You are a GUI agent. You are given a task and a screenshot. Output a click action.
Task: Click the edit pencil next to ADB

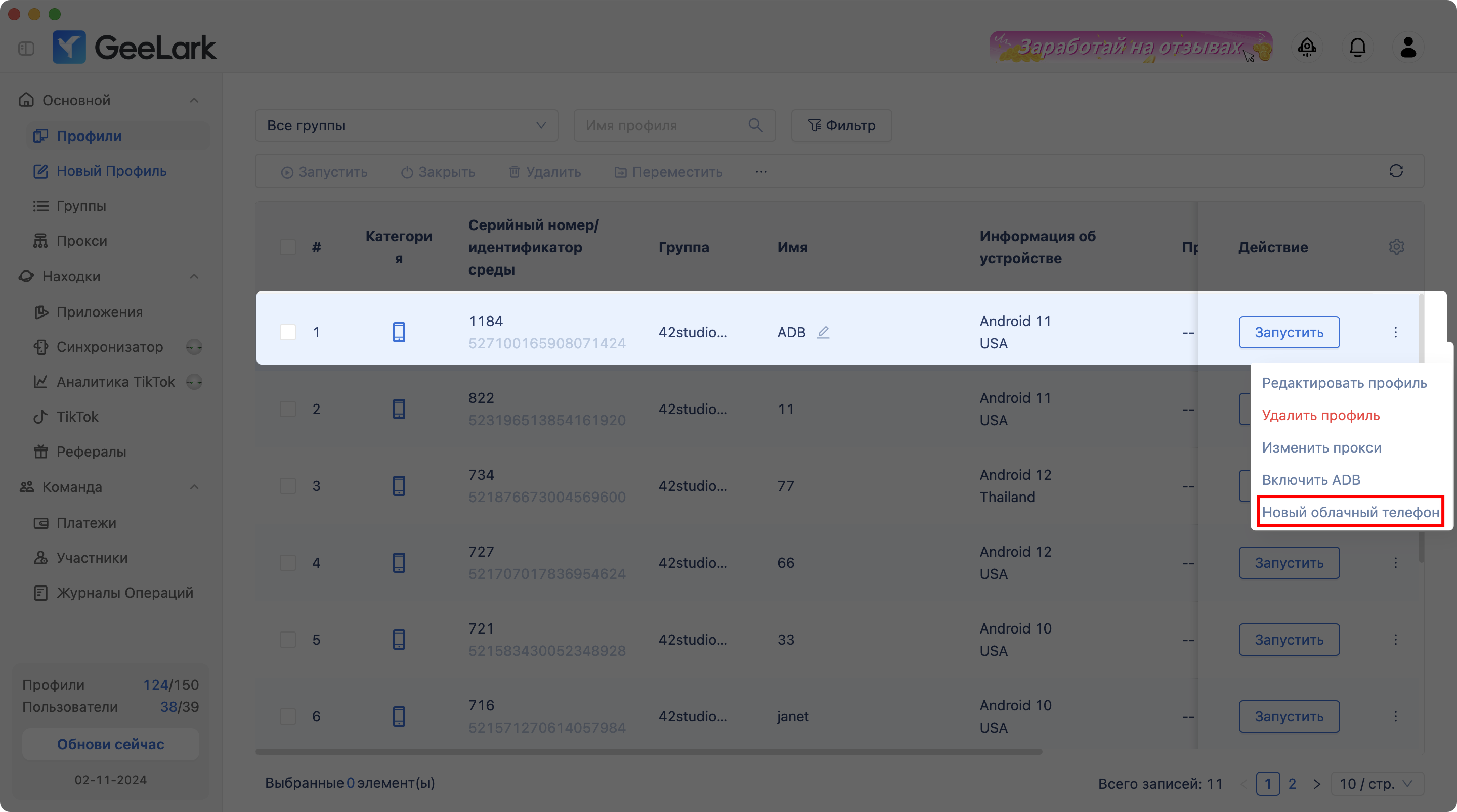pyautogui.click(x=824, y=333)
